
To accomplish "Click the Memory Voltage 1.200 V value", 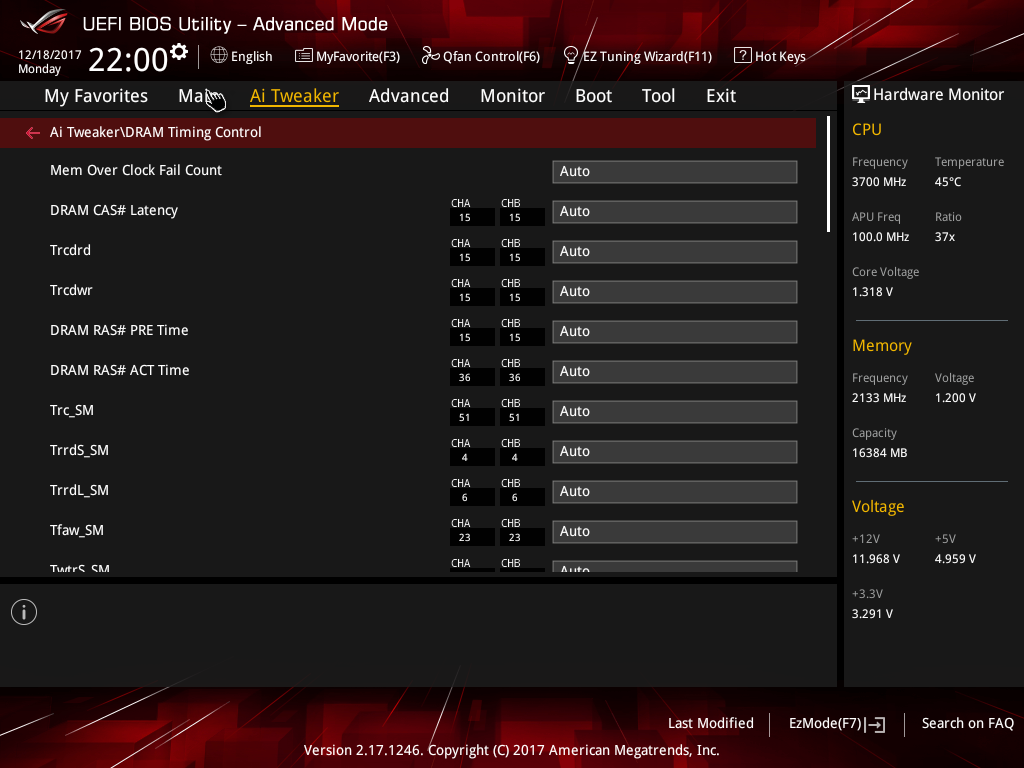I will tap(955, 398).
